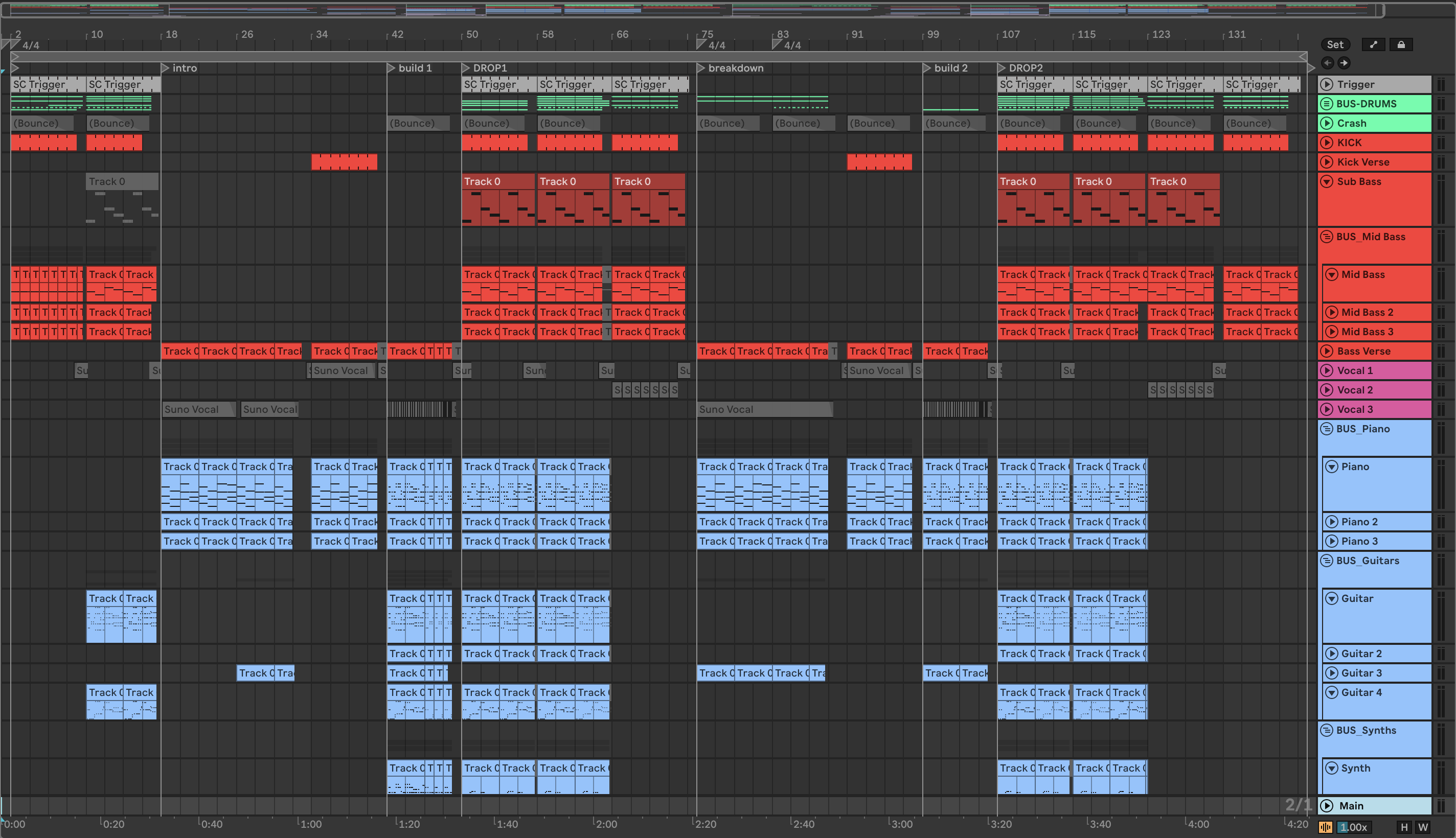Click the BUS_Piano group fold icon

[1327, 429]
